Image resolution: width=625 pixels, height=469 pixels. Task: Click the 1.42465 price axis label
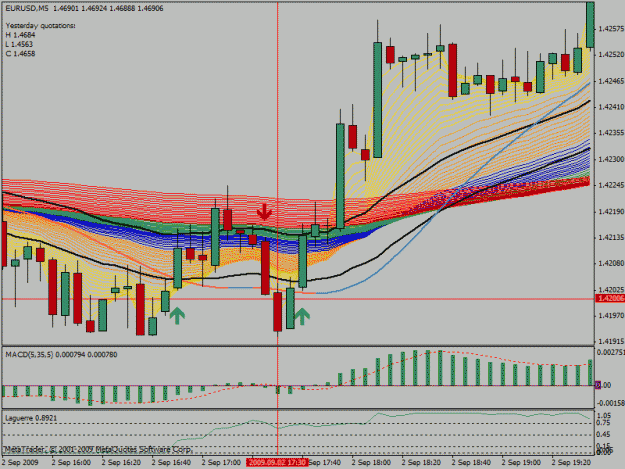coord(611,81)
